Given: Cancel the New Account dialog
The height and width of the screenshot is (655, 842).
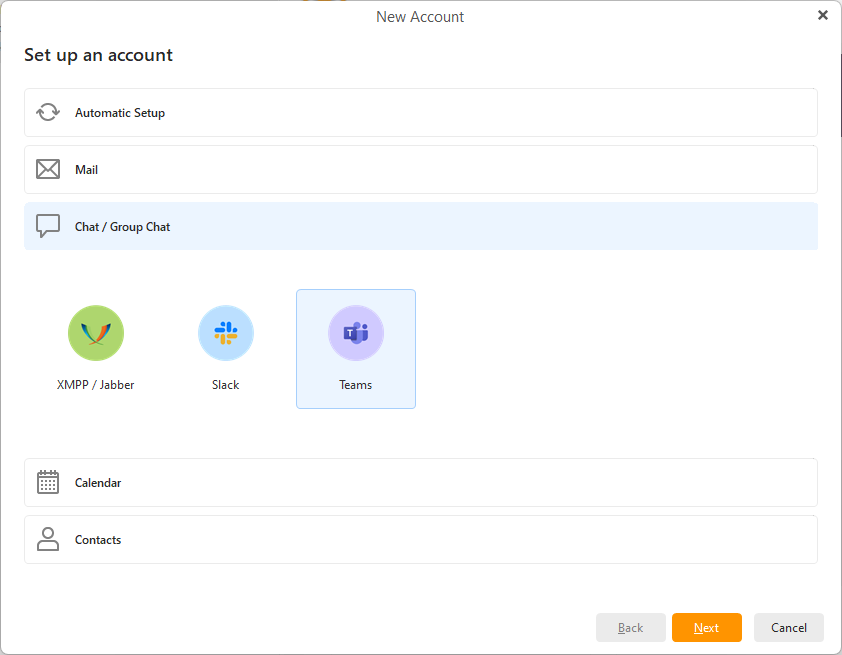Looking at the screenshot, I should (x=789, y=628).
